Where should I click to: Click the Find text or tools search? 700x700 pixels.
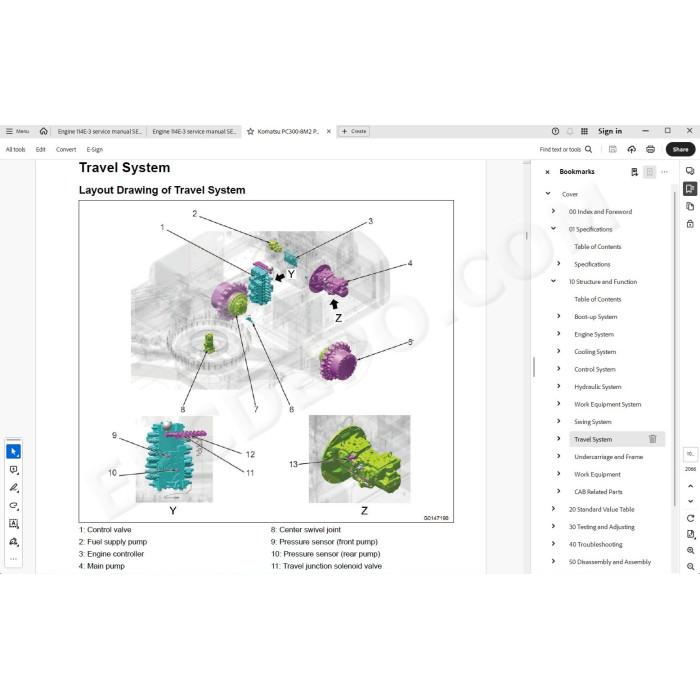566,150
